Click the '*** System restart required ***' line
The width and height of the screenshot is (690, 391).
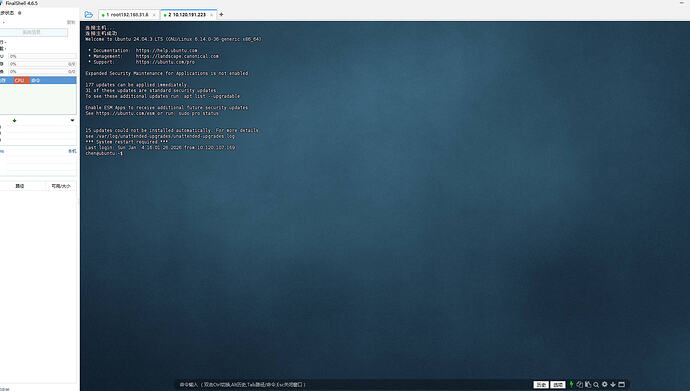tap(127, 142)
